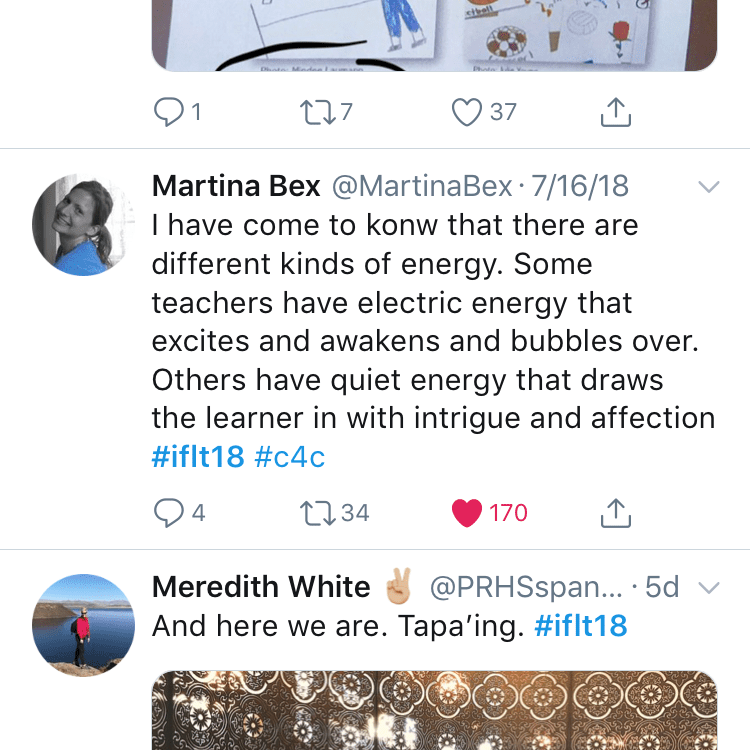Open the children's drawings image at top
750x750 pixels.
[x=434, y=35]
